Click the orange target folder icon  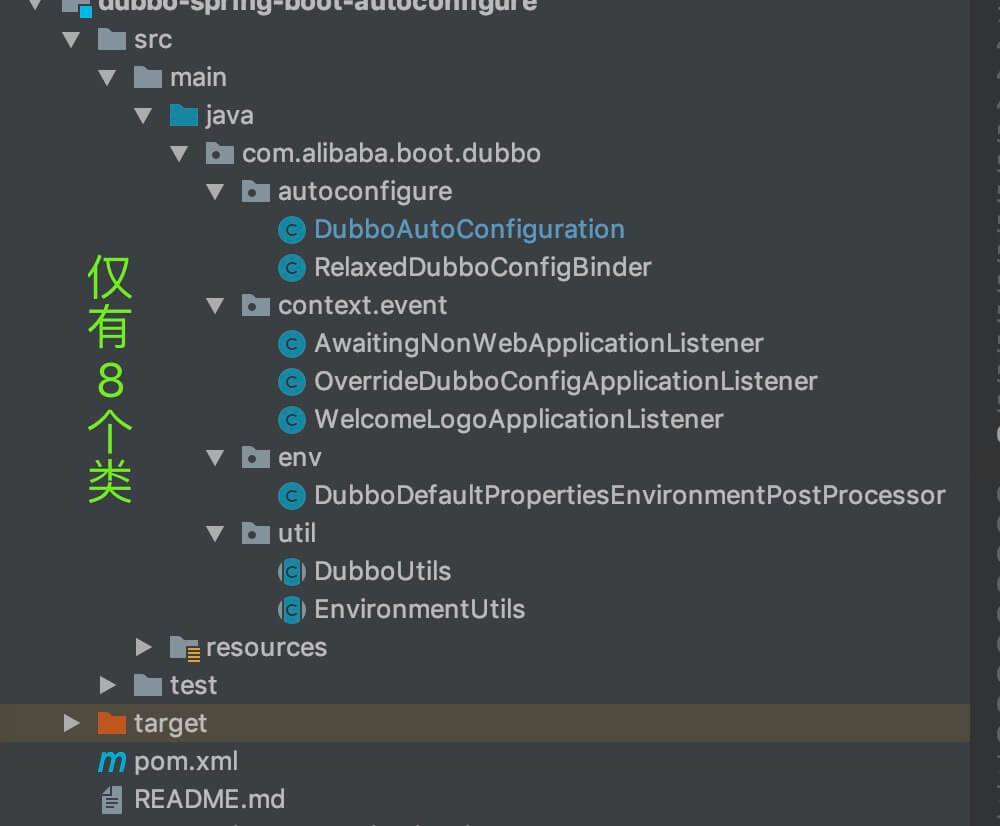tap(111, 723)
